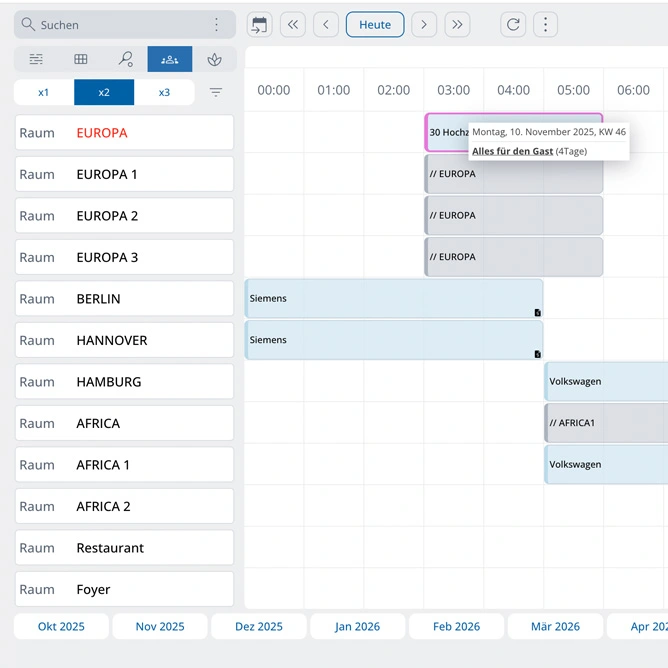
Task: Select the lotus wellness view icon
Action: coord(214,60)
